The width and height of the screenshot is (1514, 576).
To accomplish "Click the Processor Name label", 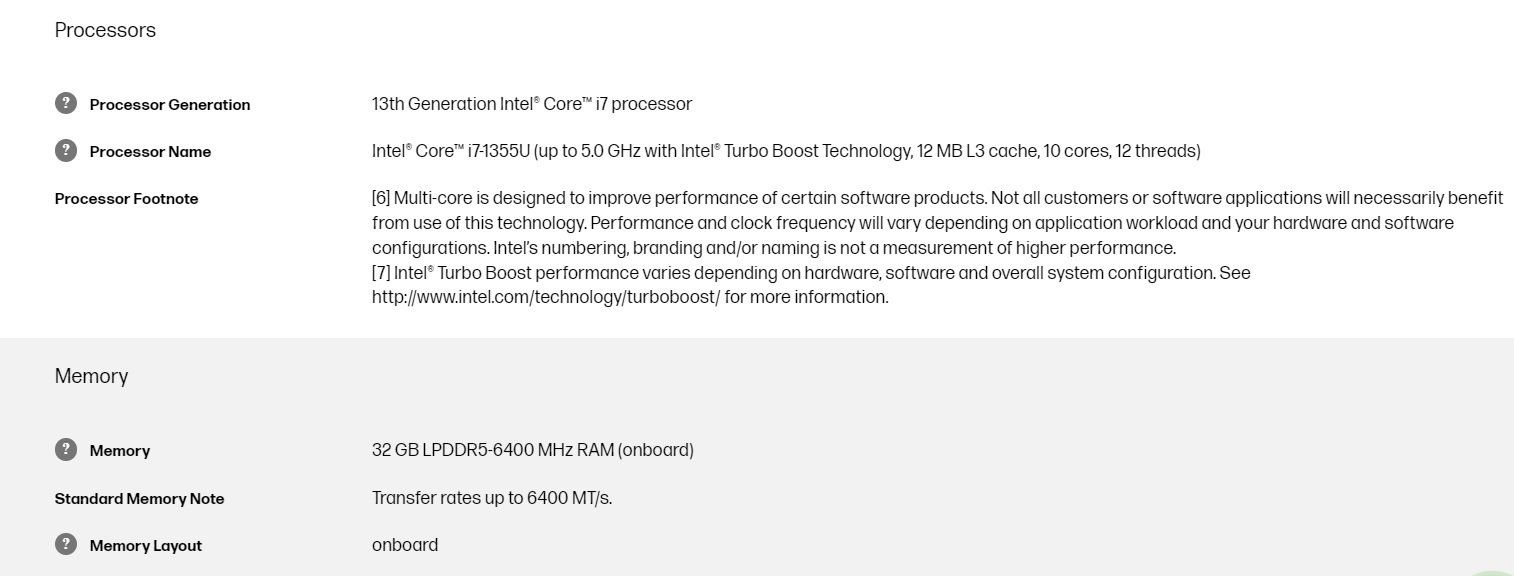I will 150,151.
